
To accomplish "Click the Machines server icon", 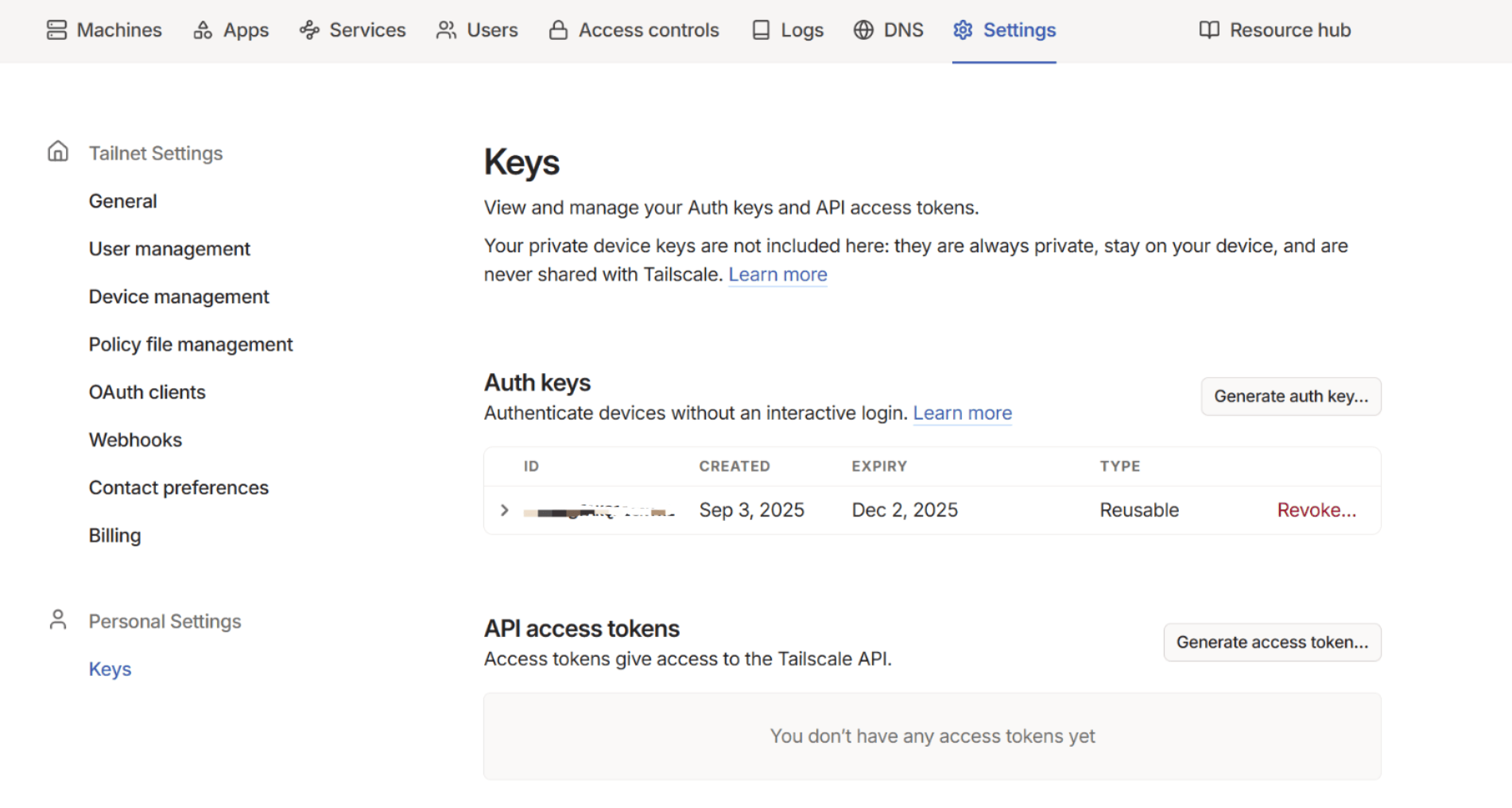I will coord(56,30).
